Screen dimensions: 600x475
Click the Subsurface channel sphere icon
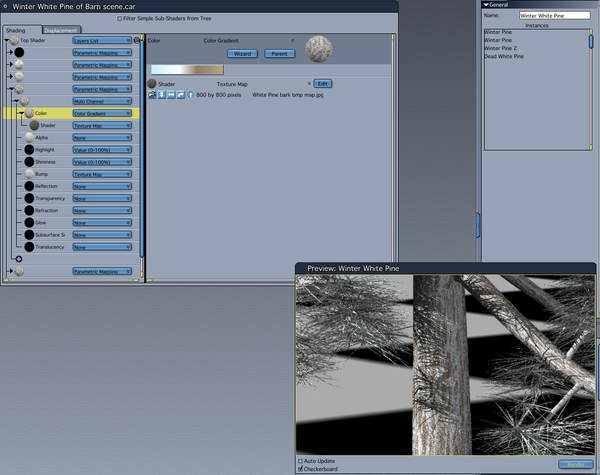click(x=29, y=235)
